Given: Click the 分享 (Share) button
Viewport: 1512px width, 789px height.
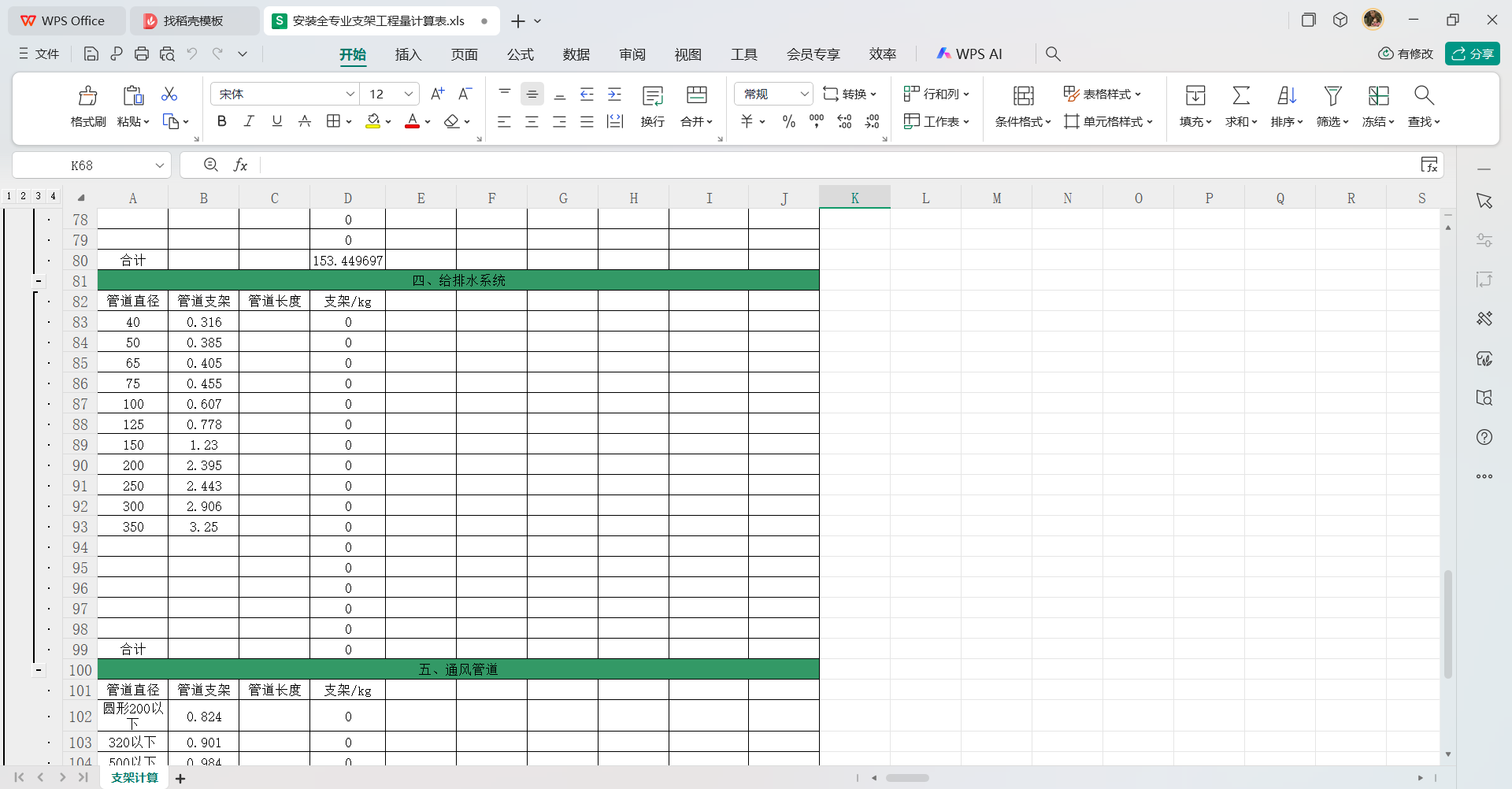Looking at the screenshot, I should pos(1473,54).
